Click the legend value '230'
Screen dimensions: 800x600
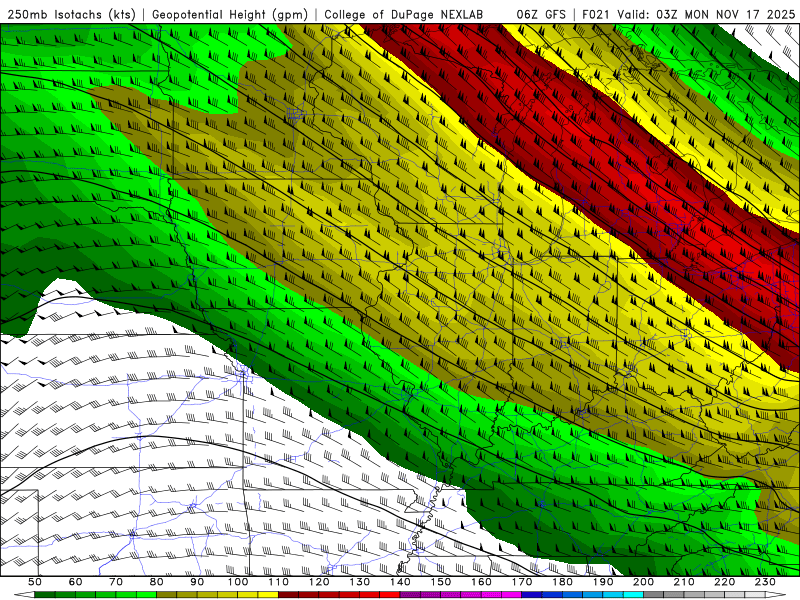[x=766, y=582]
